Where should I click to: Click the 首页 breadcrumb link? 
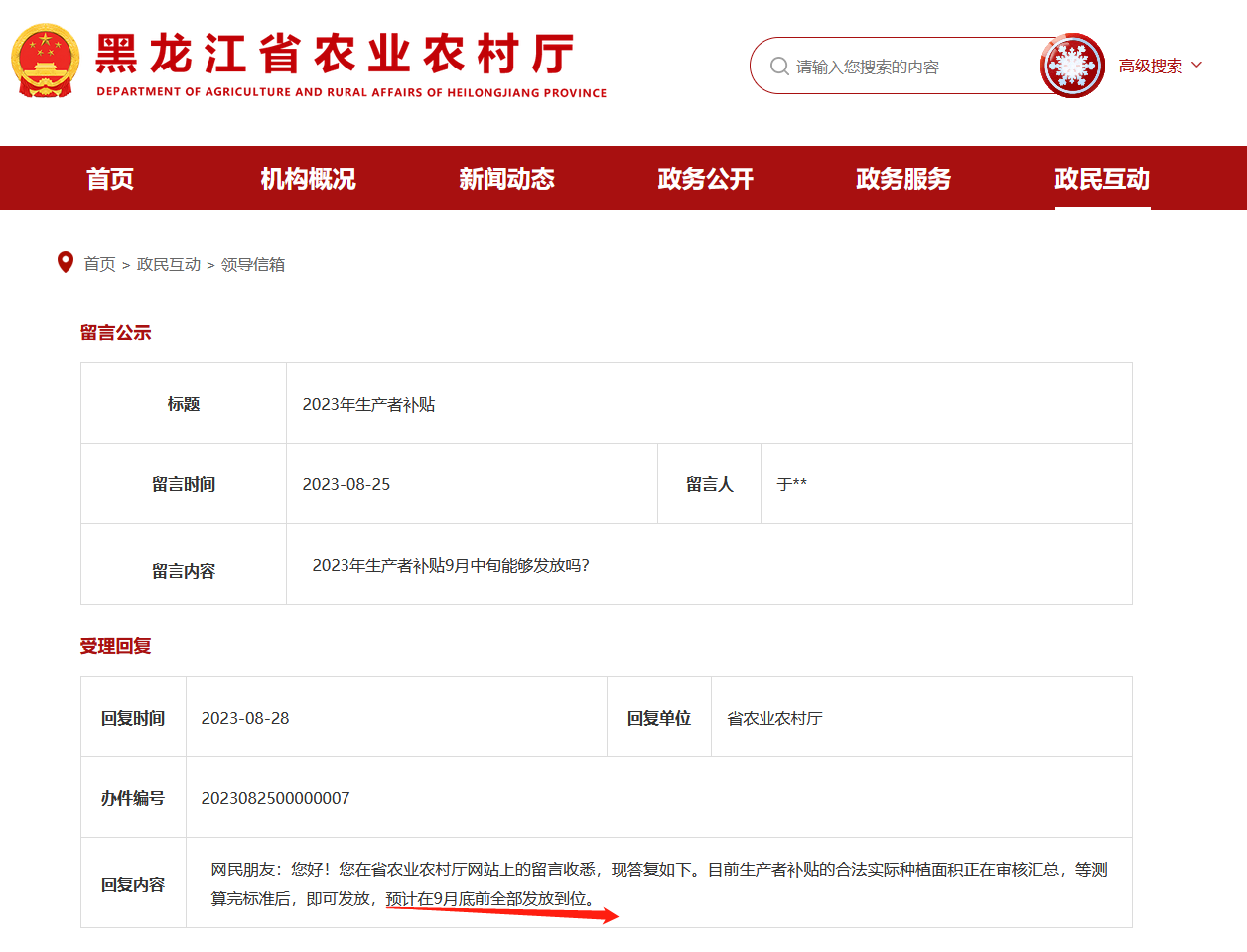99,264
